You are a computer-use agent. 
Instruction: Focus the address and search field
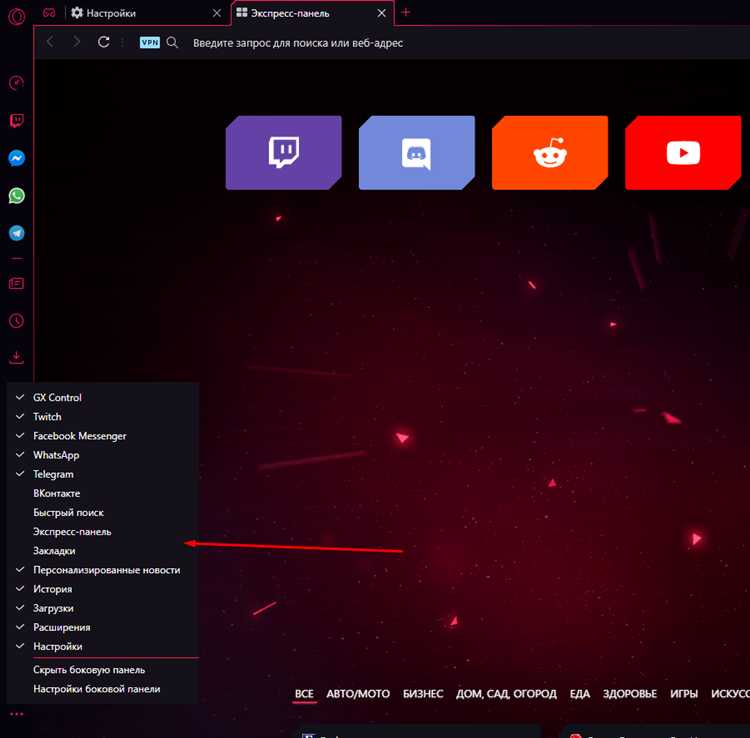tap(298, 43)
